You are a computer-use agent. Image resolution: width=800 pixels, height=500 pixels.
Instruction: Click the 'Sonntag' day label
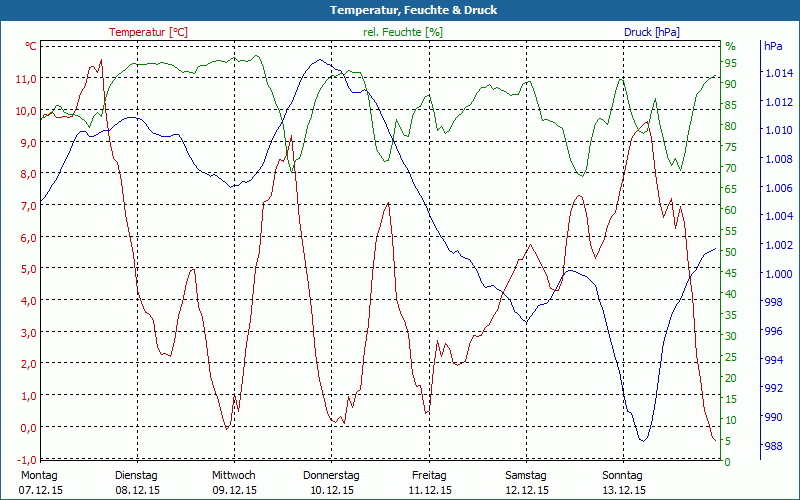(x=622, y=475)
